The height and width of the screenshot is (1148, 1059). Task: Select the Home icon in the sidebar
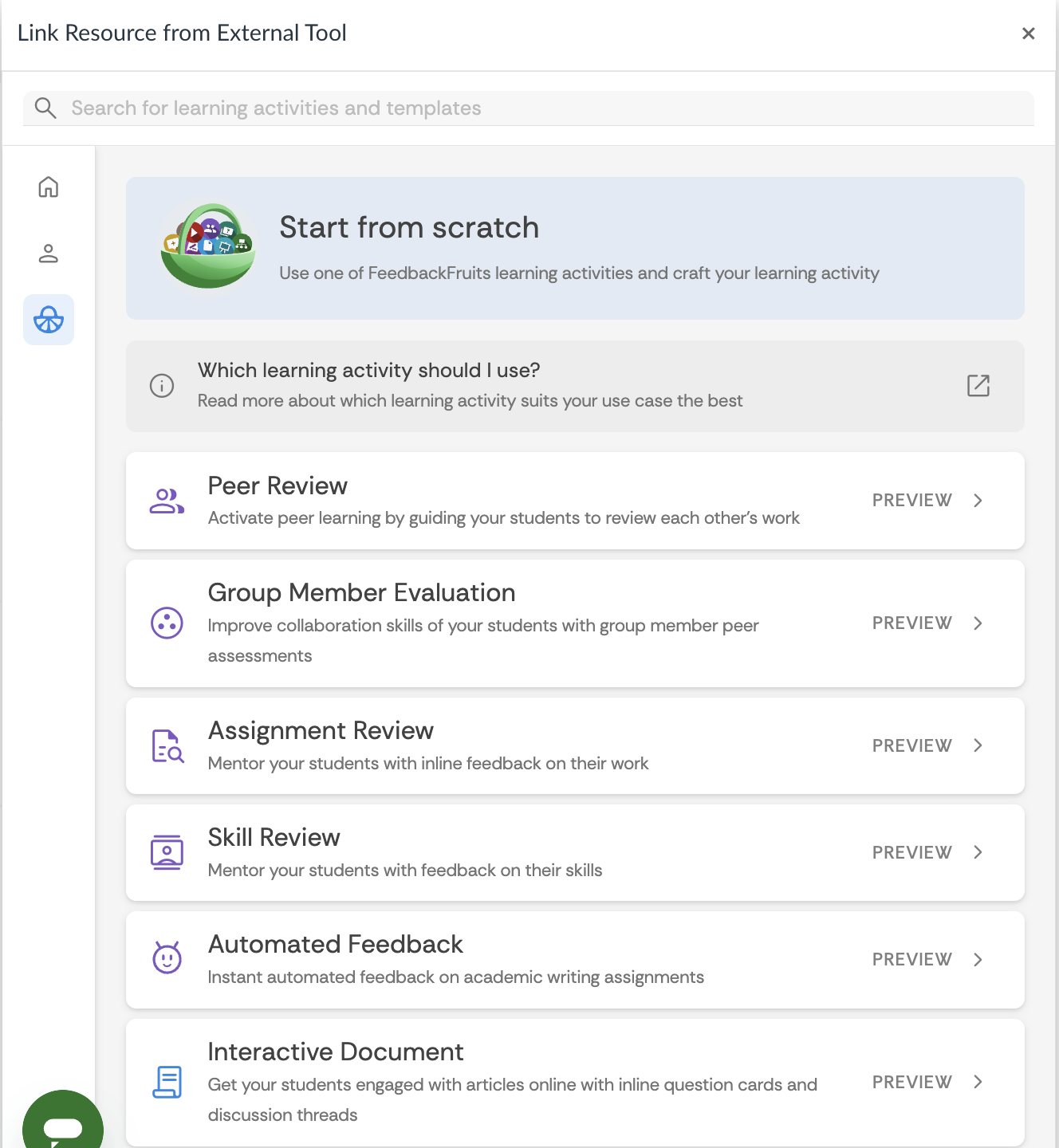[x=48, y=188]
